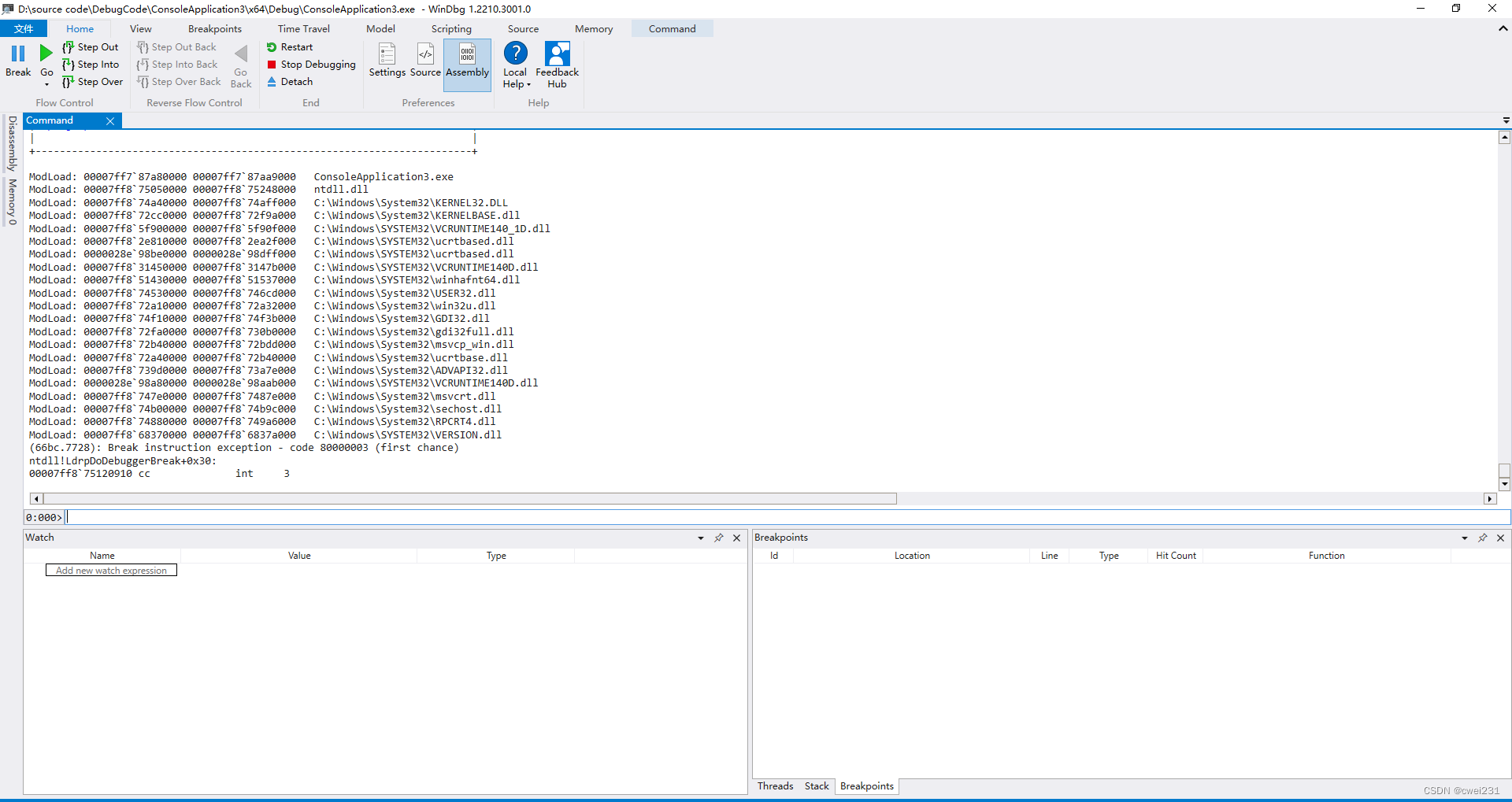
Task: Open the Threads tab at the bottom
Action: click(x=775, y=785)
